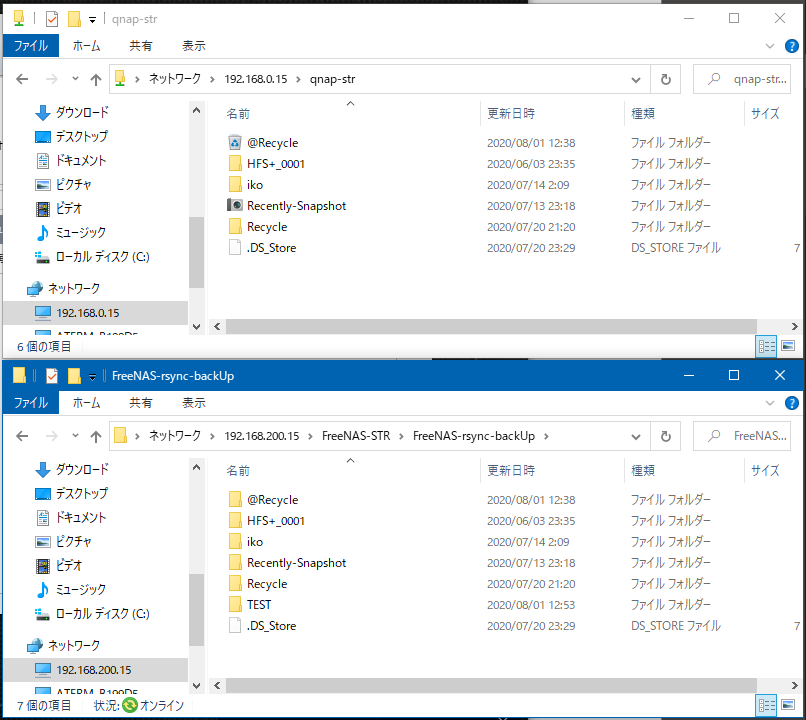Select .DS_Store file name in FreeNAS-rsync-backUp window
806x720 pixels.
coord(271,625)
